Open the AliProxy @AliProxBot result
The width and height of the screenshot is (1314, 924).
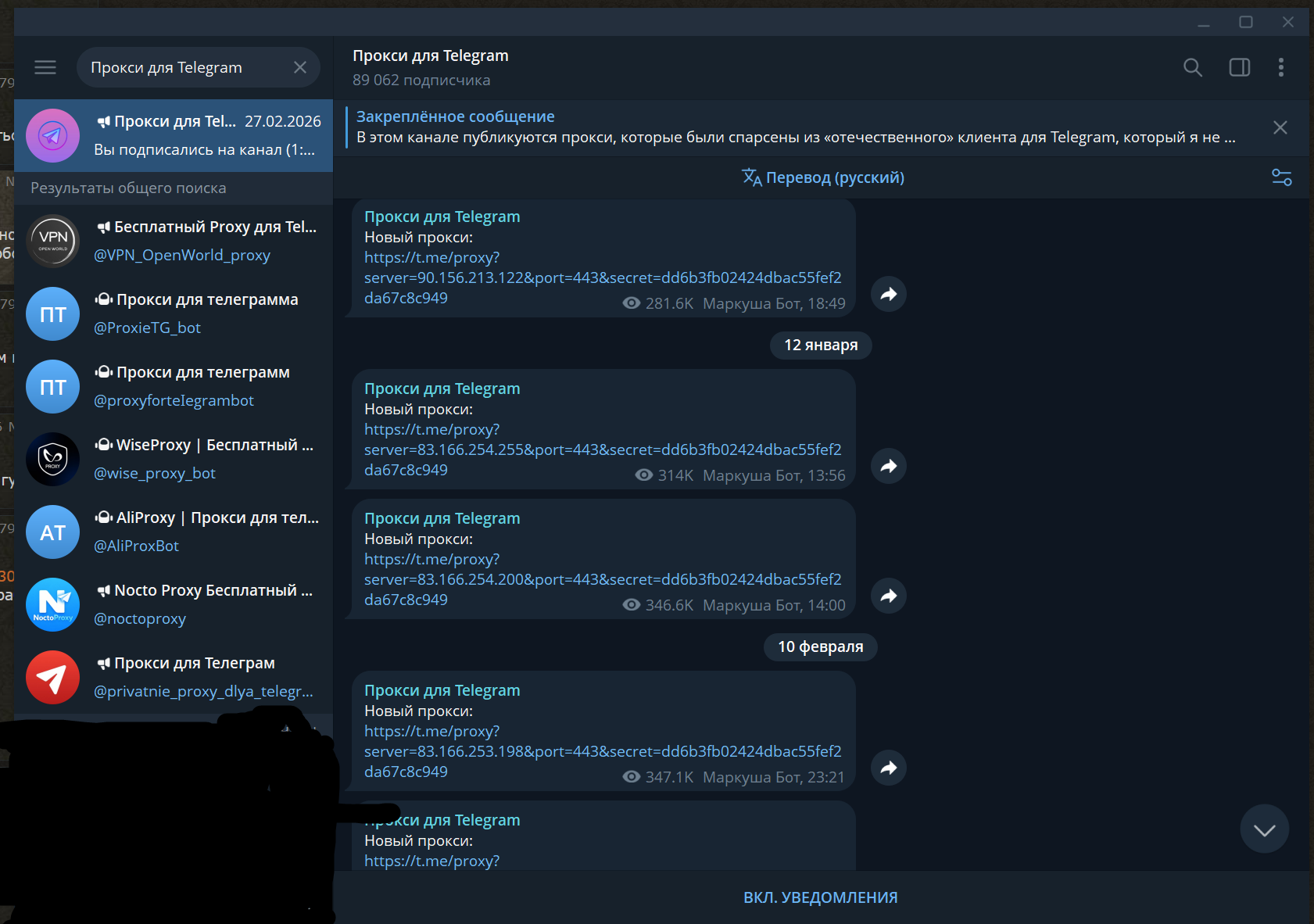pyautogui.click(x=174, y=532)
